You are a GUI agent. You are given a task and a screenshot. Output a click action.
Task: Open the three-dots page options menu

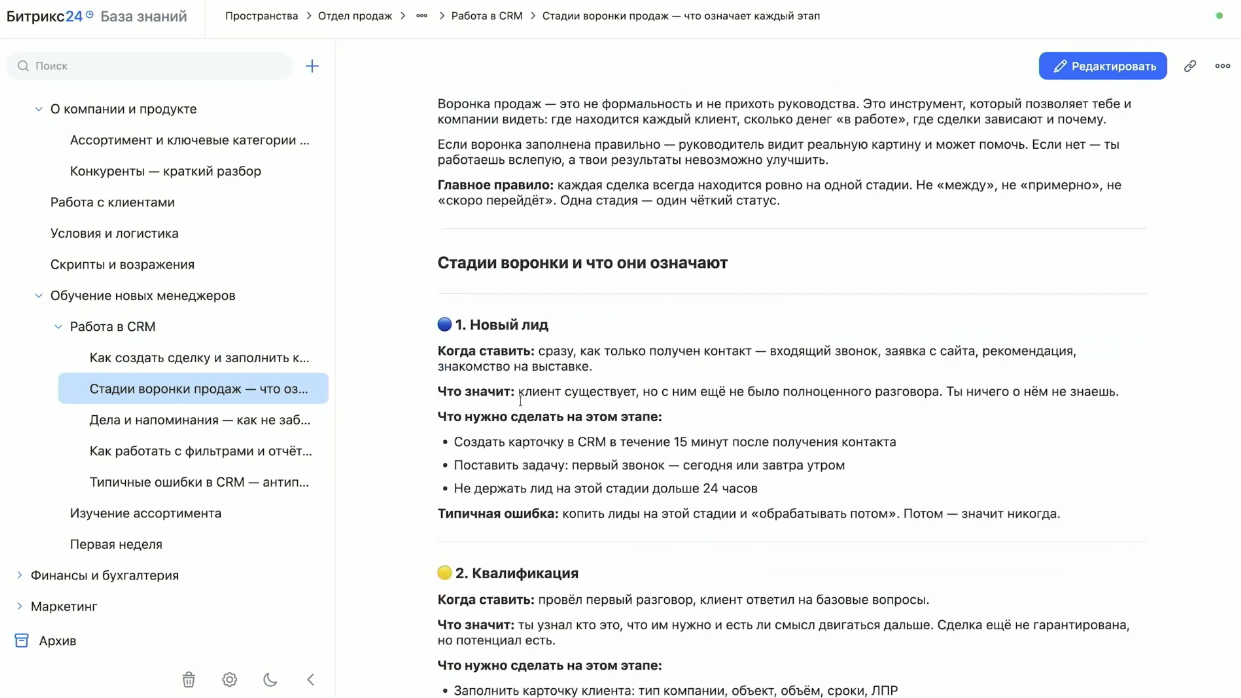[1223, 66]
